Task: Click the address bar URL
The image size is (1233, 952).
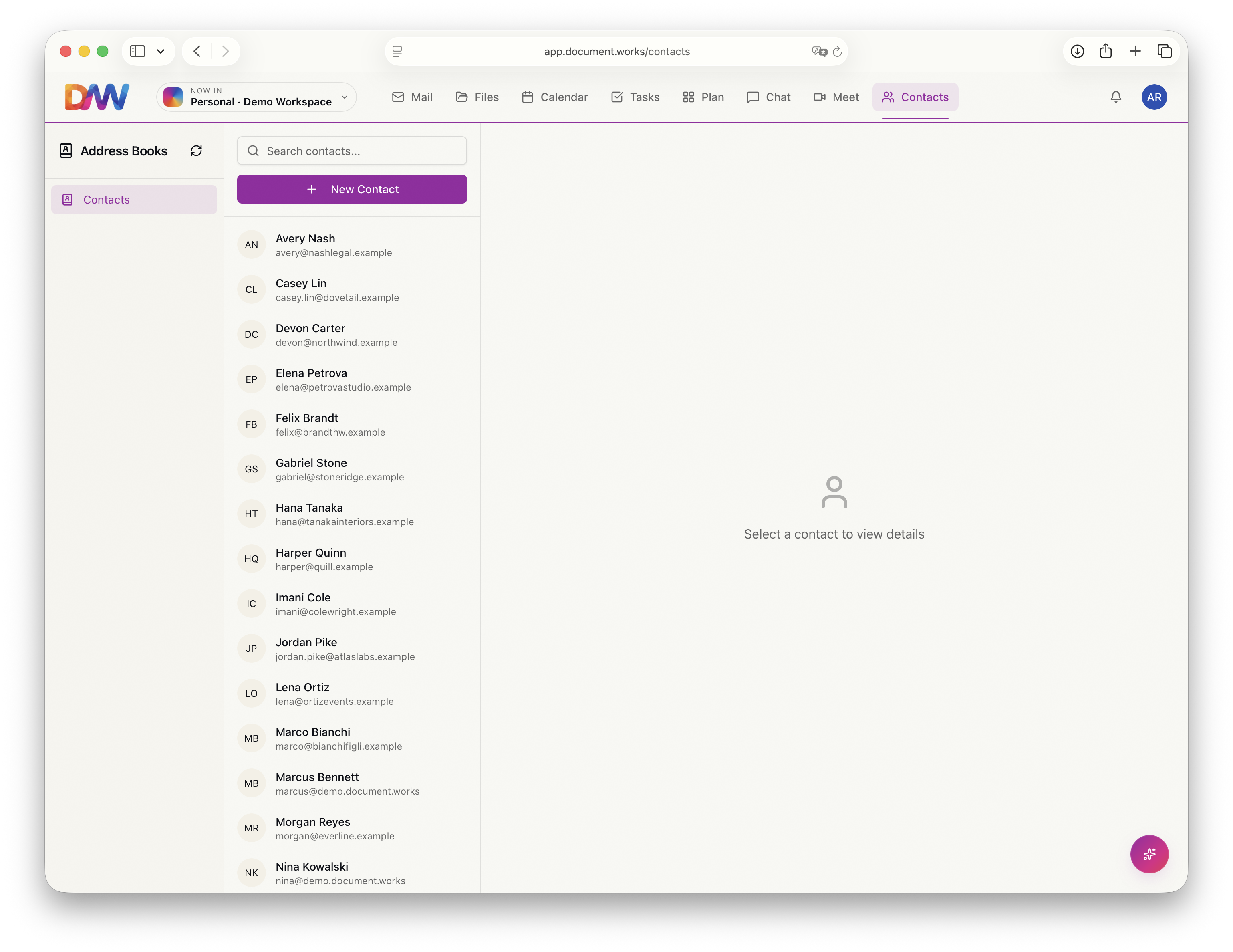Action: pos(616,51)
